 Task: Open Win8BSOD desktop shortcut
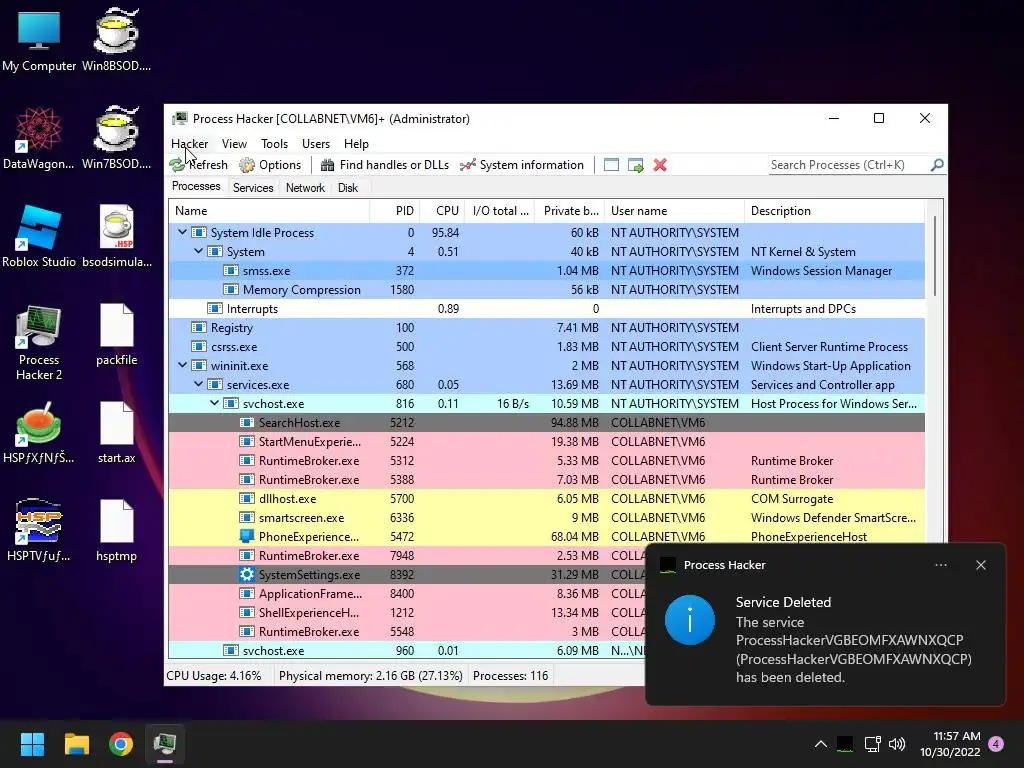116,40
